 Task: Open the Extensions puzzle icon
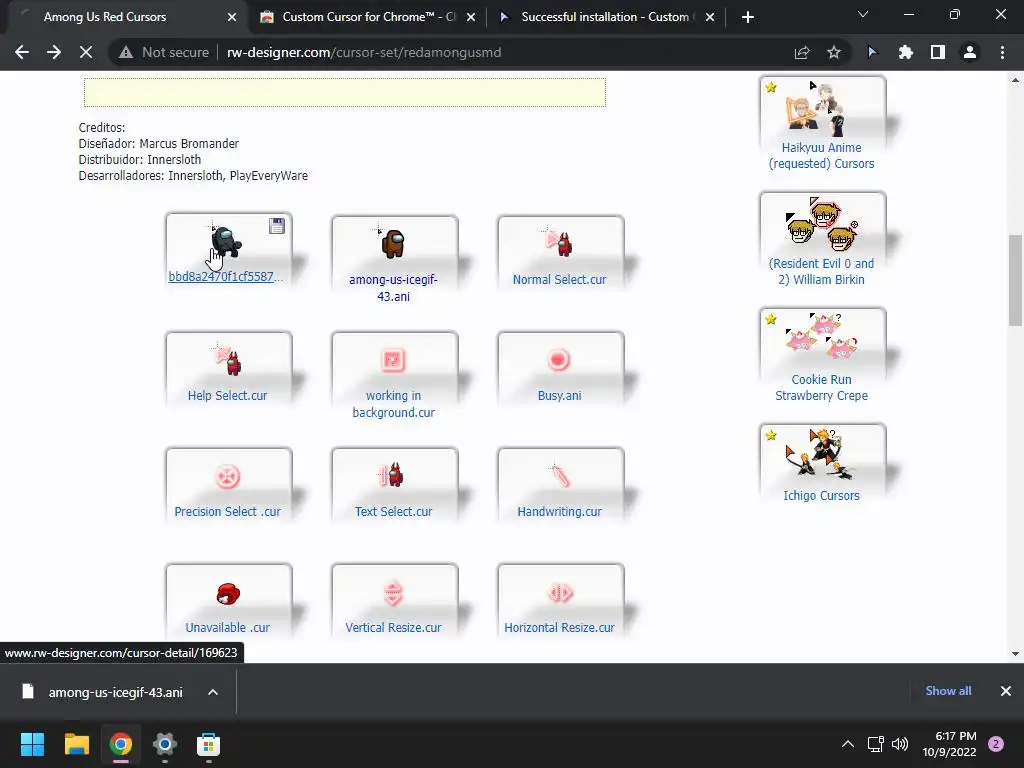click(x=905, y=52)
